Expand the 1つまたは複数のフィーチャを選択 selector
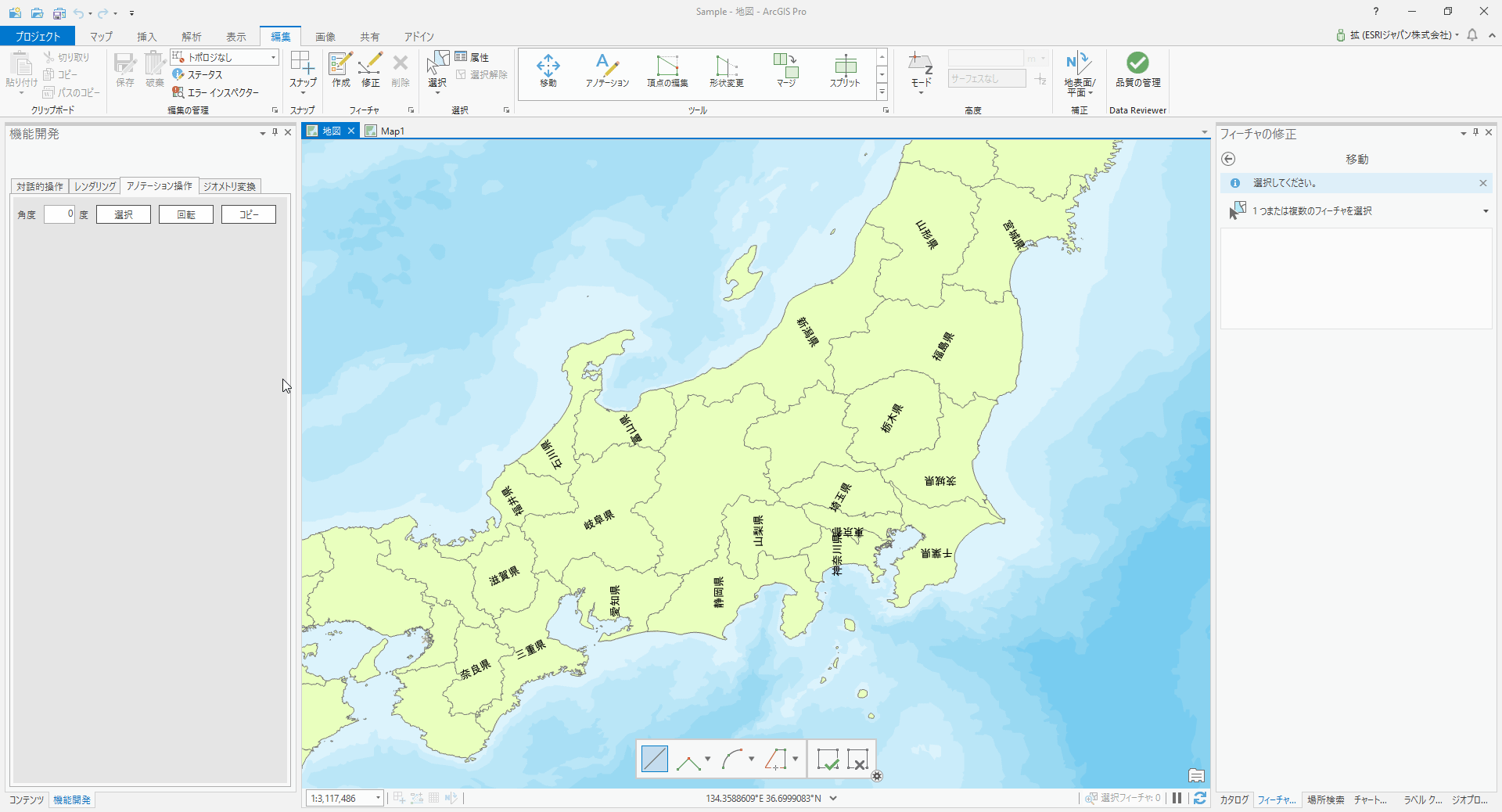 [x=1486, y=211]
